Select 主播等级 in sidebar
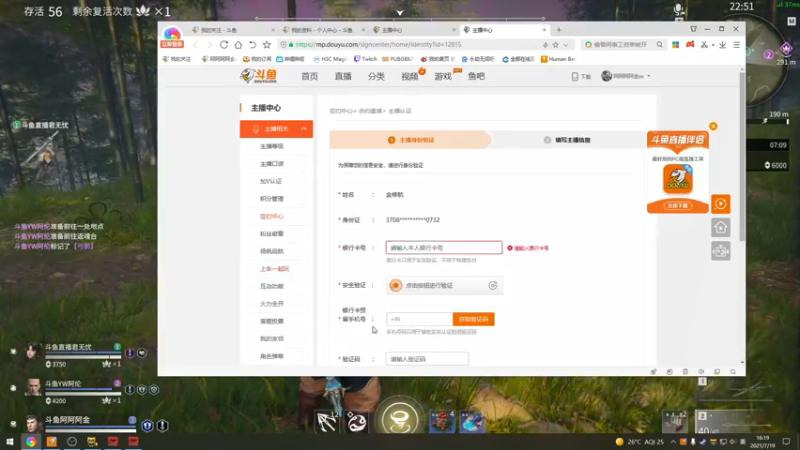Screen dimensions: 800x450 tap(271, 146)
